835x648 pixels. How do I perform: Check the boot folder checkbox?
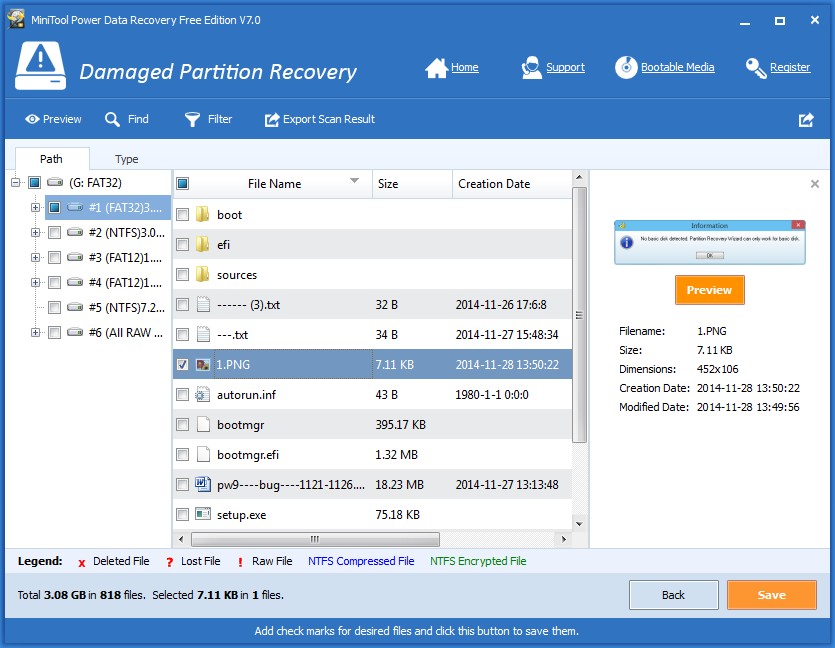[183, 215]
